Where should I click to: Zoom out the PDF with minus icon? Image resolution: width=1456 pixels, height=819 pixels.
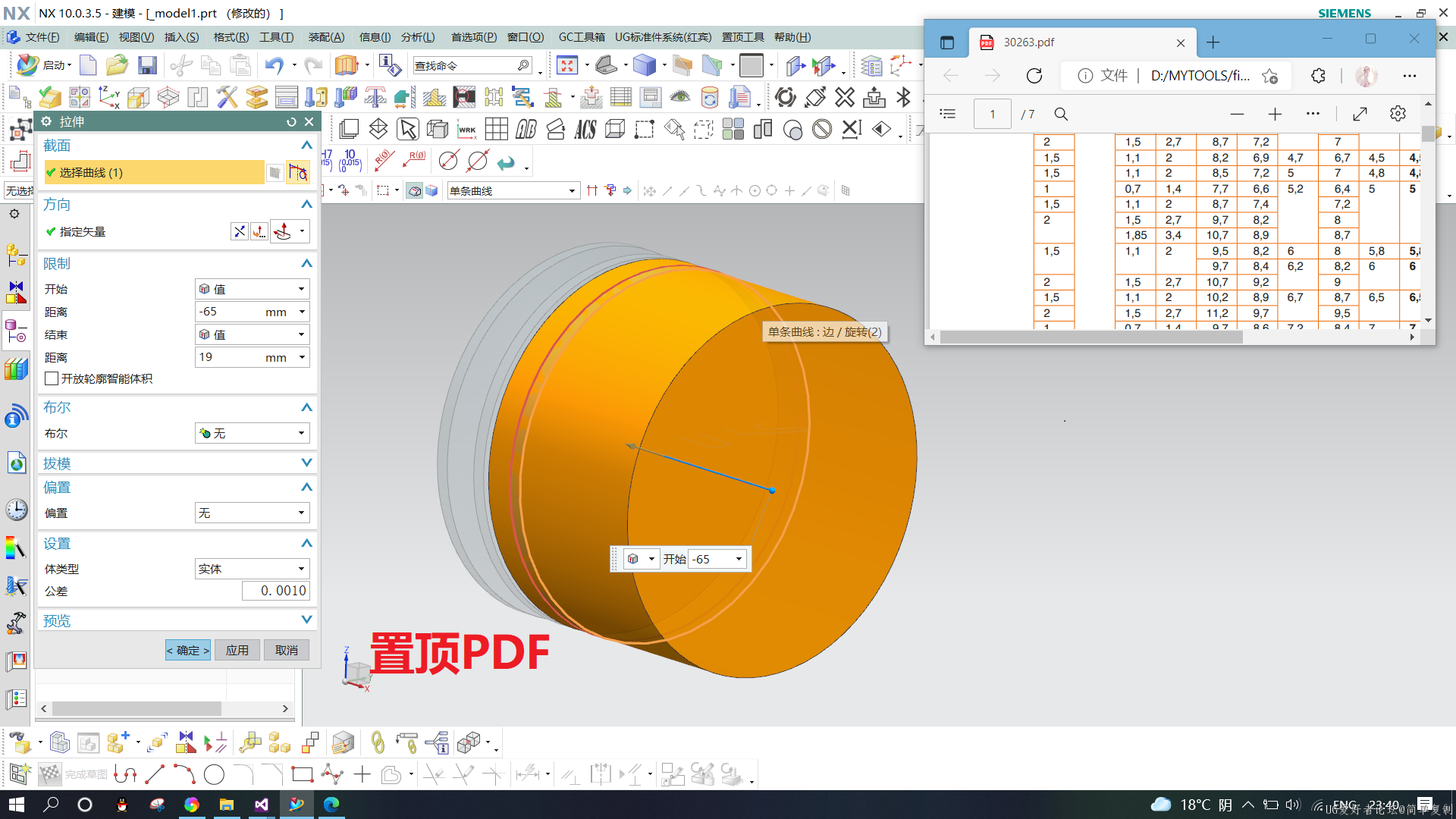[x=1237, y=114]
